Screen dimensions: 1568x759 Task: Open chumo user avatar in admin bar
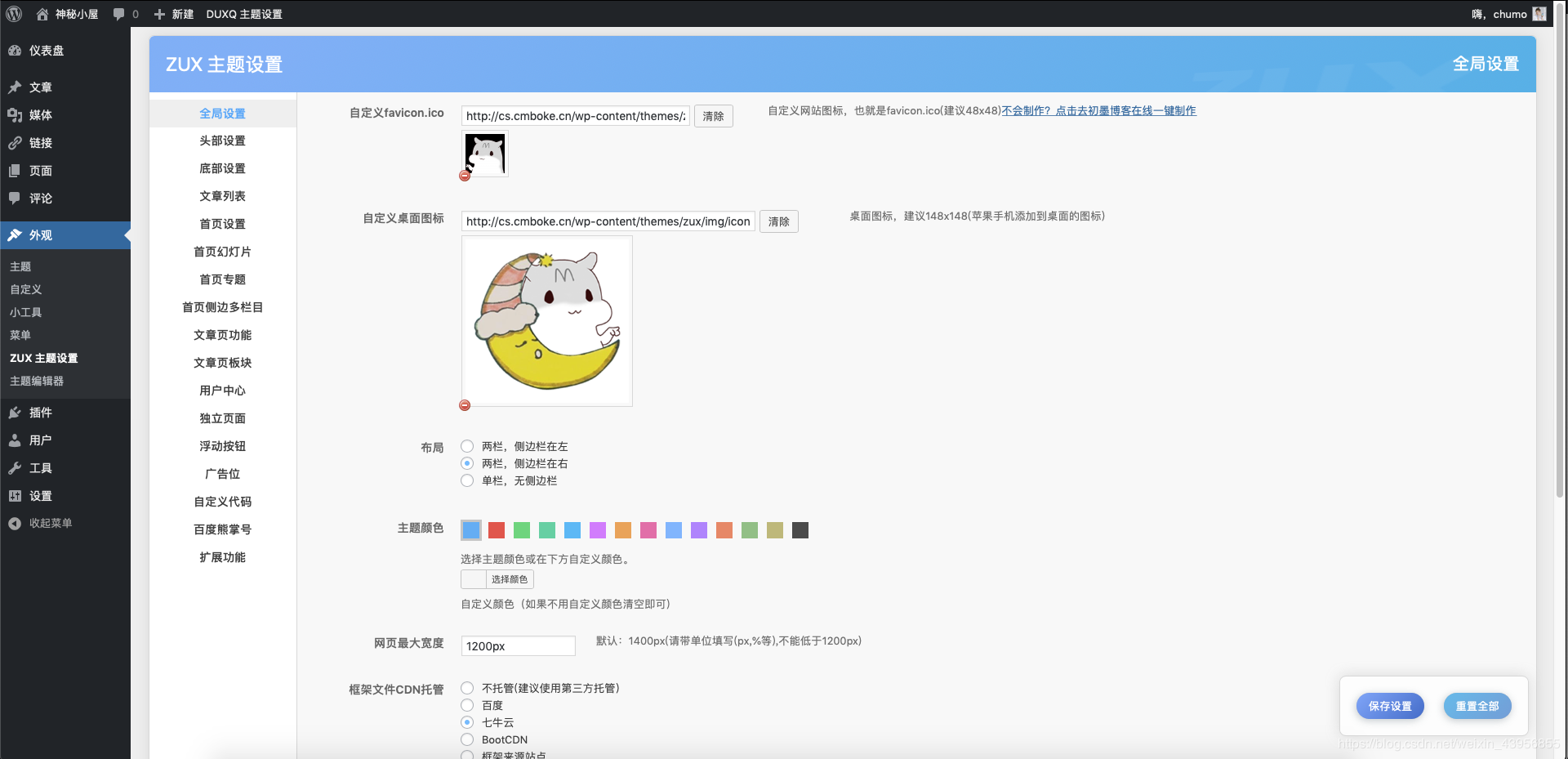pos(1539,14)
